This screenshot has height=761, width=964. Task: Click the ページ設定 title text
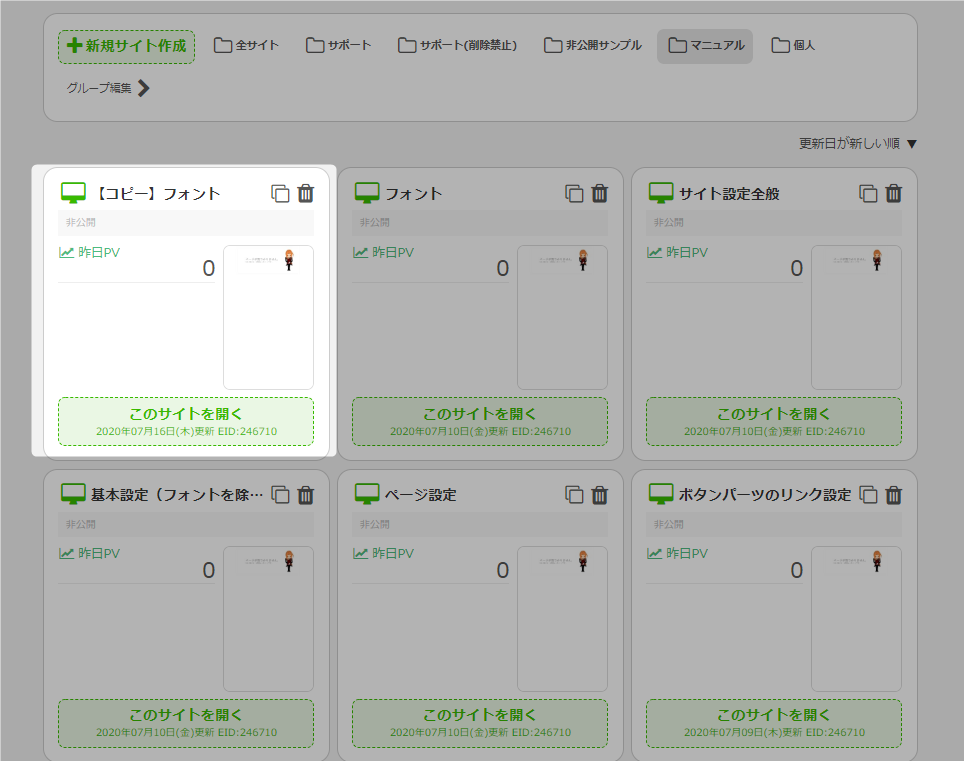(421, 495)
